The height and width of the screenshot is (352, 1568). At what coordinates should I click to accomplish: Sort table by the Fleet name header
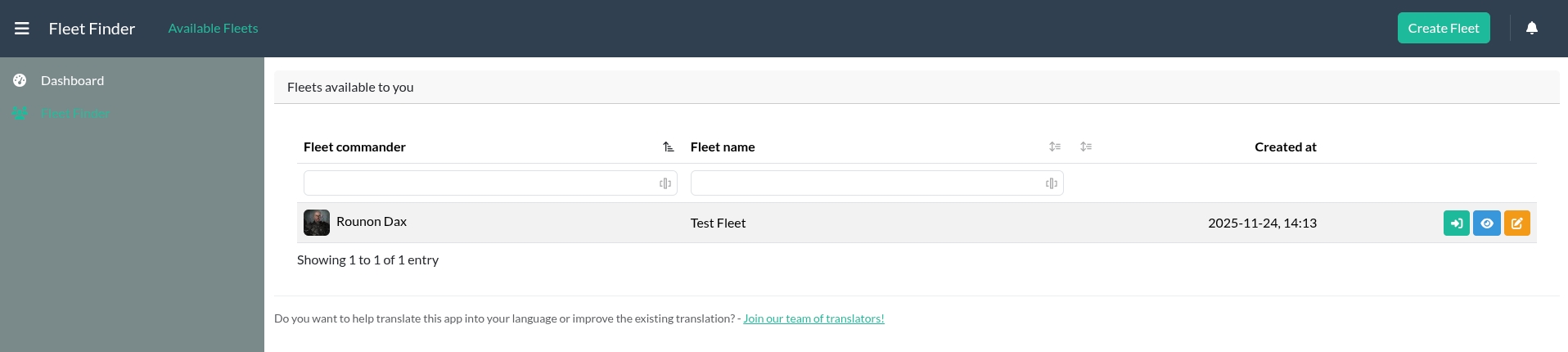coord(723,147)
